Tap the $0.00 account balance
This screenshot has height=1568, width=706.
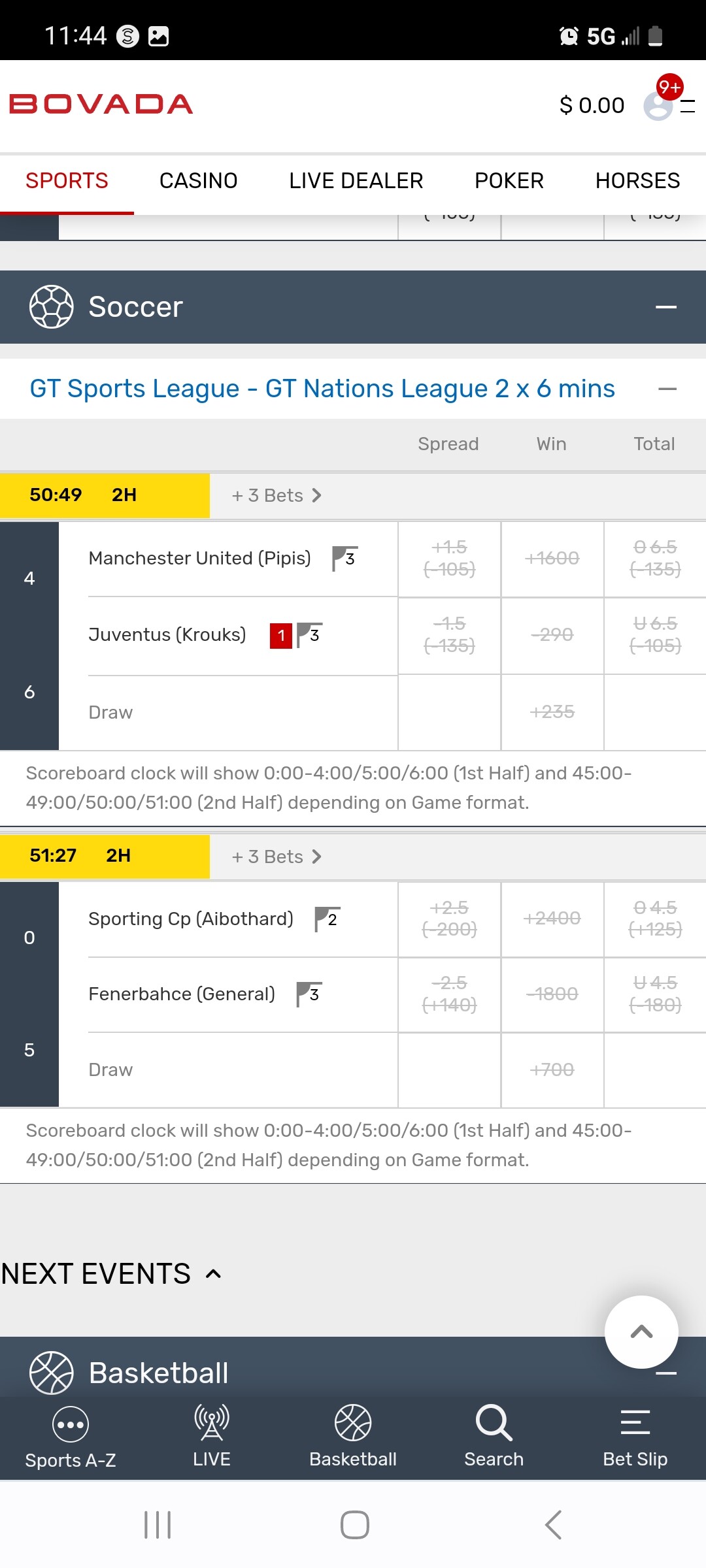click(592, 105)
